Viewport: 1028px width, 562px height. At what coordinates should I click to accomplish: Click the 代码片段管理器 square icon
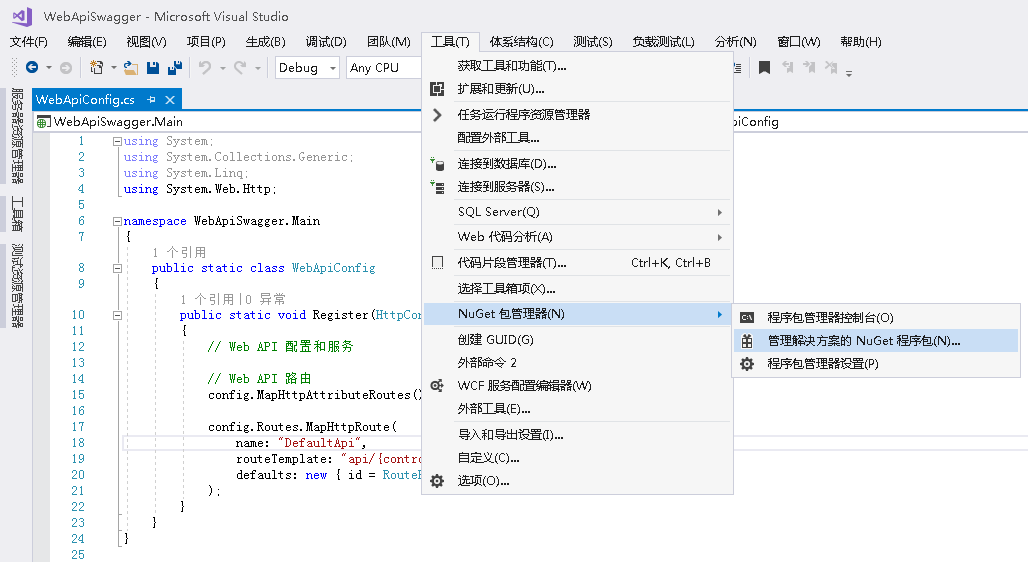[437, 262]
